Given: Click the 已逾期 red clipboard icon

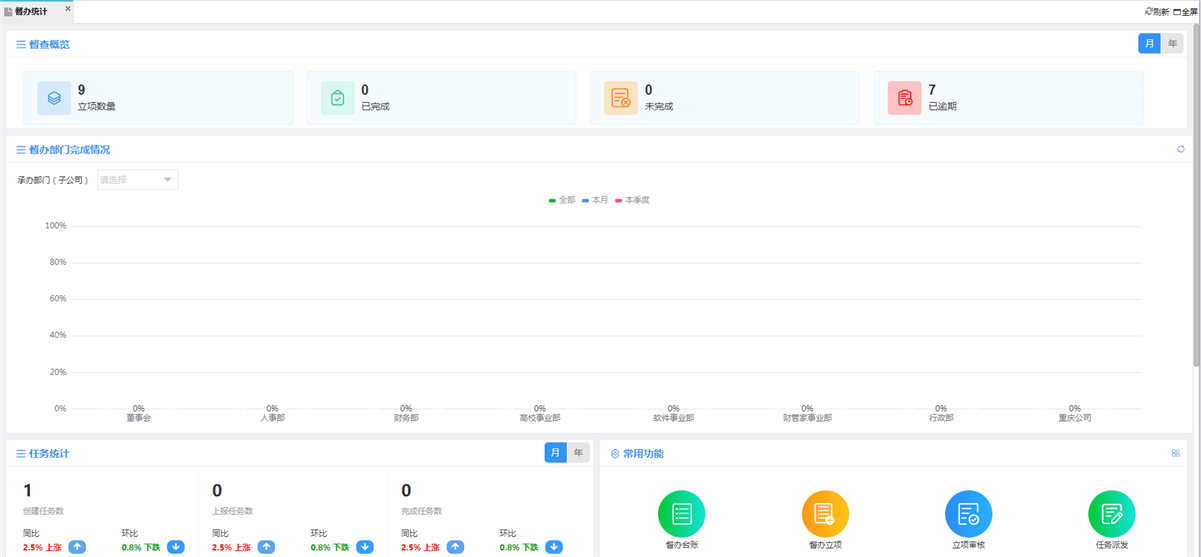Looking at the screenshot, I should [904, 98].
